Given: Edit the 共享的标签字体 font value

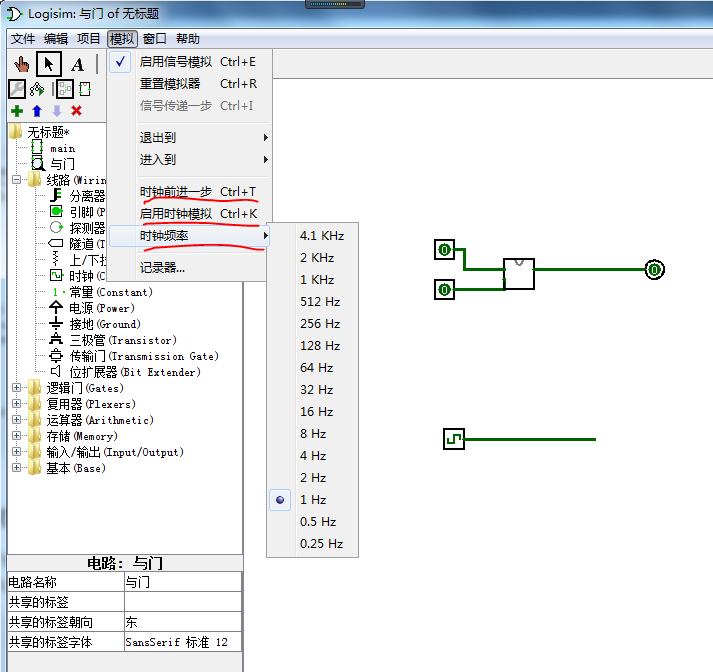Looking at the screenshot, I should point(182,642).
